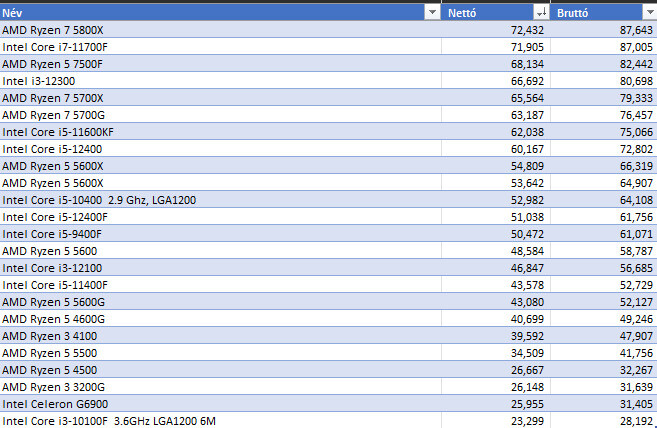Open the Bruttó column filter dropdown
The width and height of the screenshot is (657, 428).
pyautogui.click(x=650, y=13)
